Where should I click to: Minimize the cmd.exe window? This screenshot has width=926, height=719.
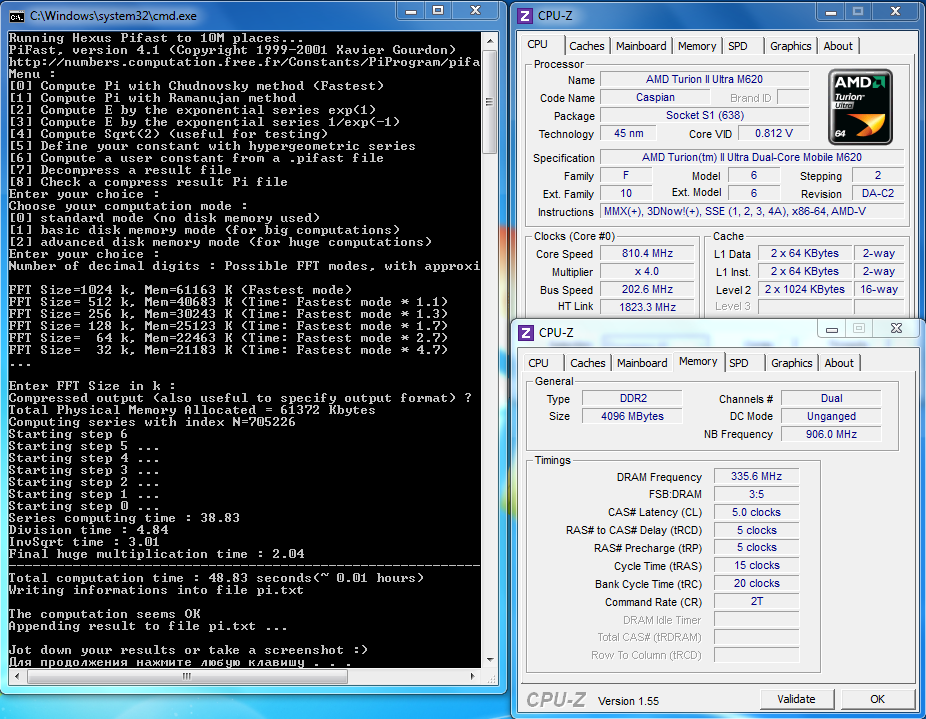pos(411,11)
